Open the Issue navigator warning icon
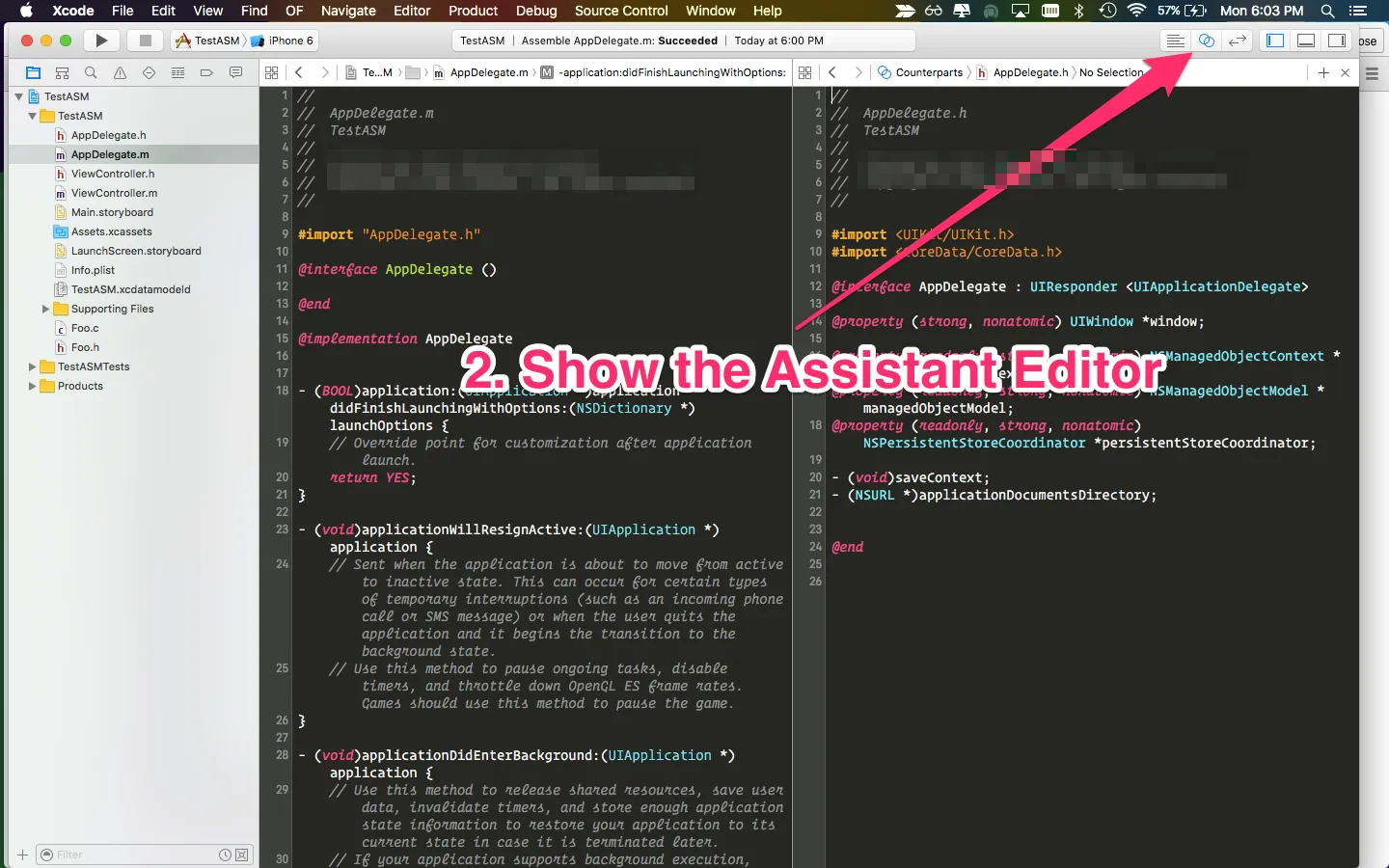The image size is (1389, 868). (120, 72)
